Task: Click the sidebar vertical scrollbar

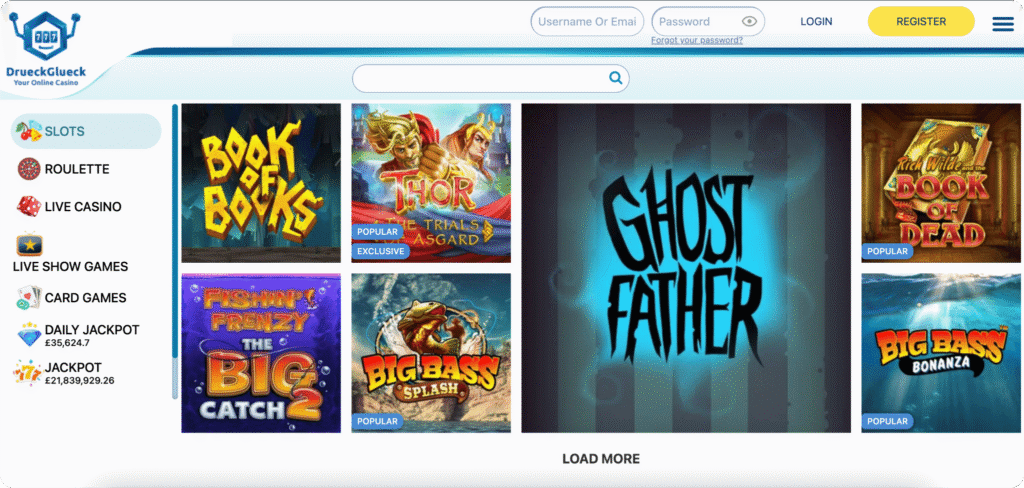Action: pyautogui.click(x=174, y=252)
